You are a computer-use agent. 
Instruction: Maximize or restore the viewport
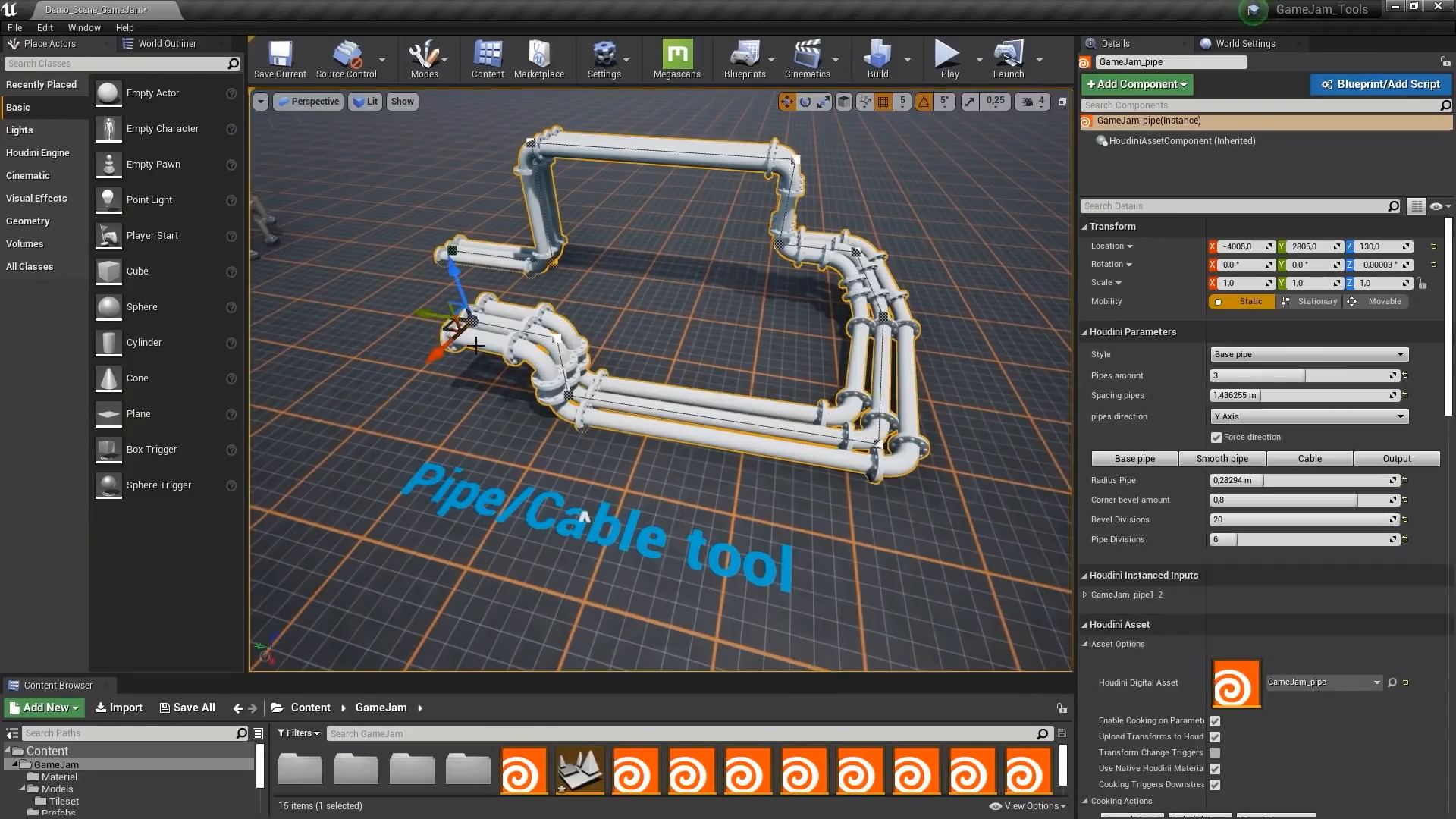tap(1062, 102)
